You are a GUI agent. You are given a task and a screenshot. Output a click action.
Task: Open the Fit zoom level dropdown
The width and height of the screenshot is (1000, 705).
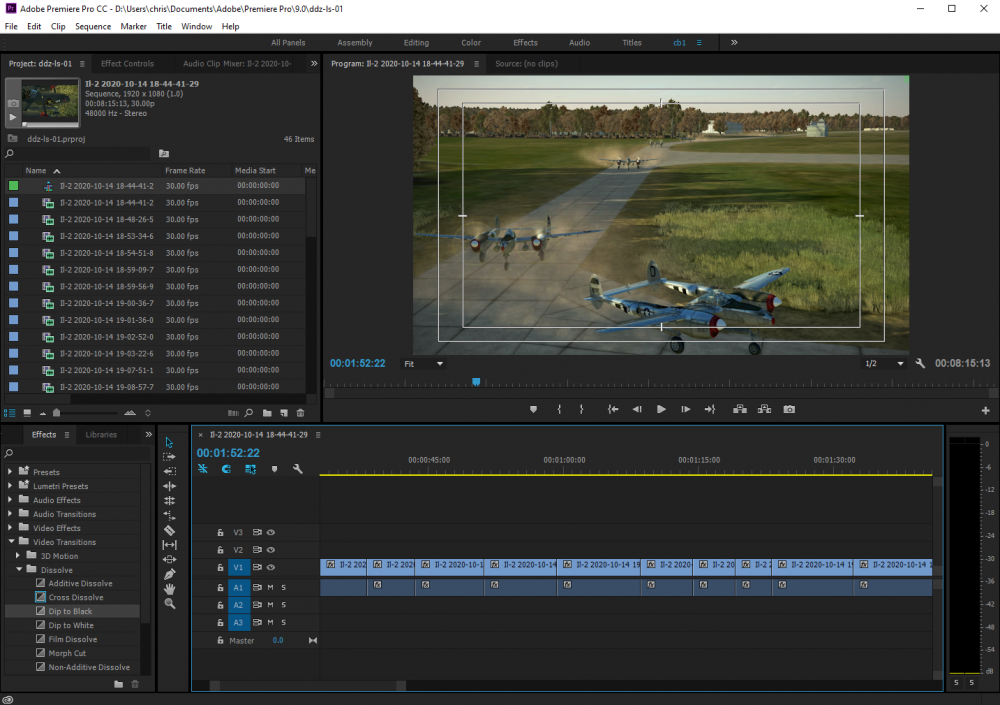[x=424, y=364]
